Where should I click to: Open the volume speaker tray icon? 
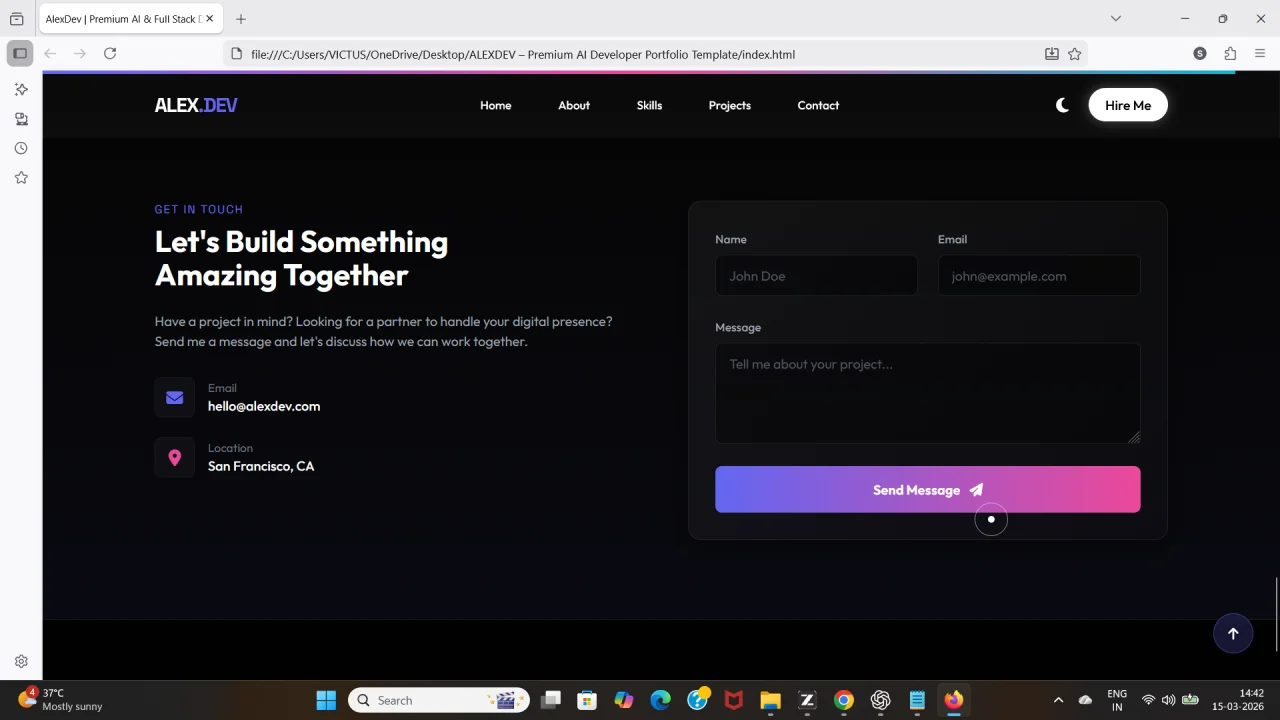pos(1168,700)
